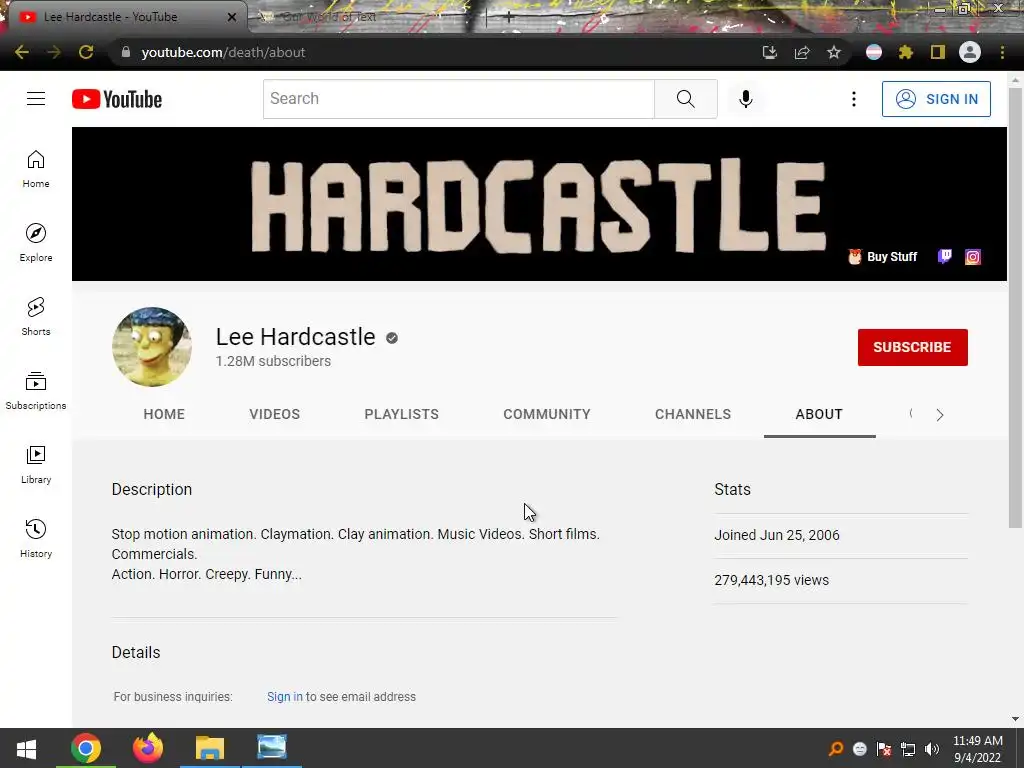
Task: Click the "1.28M subscribers" text
Action: [x=273, y=361]
